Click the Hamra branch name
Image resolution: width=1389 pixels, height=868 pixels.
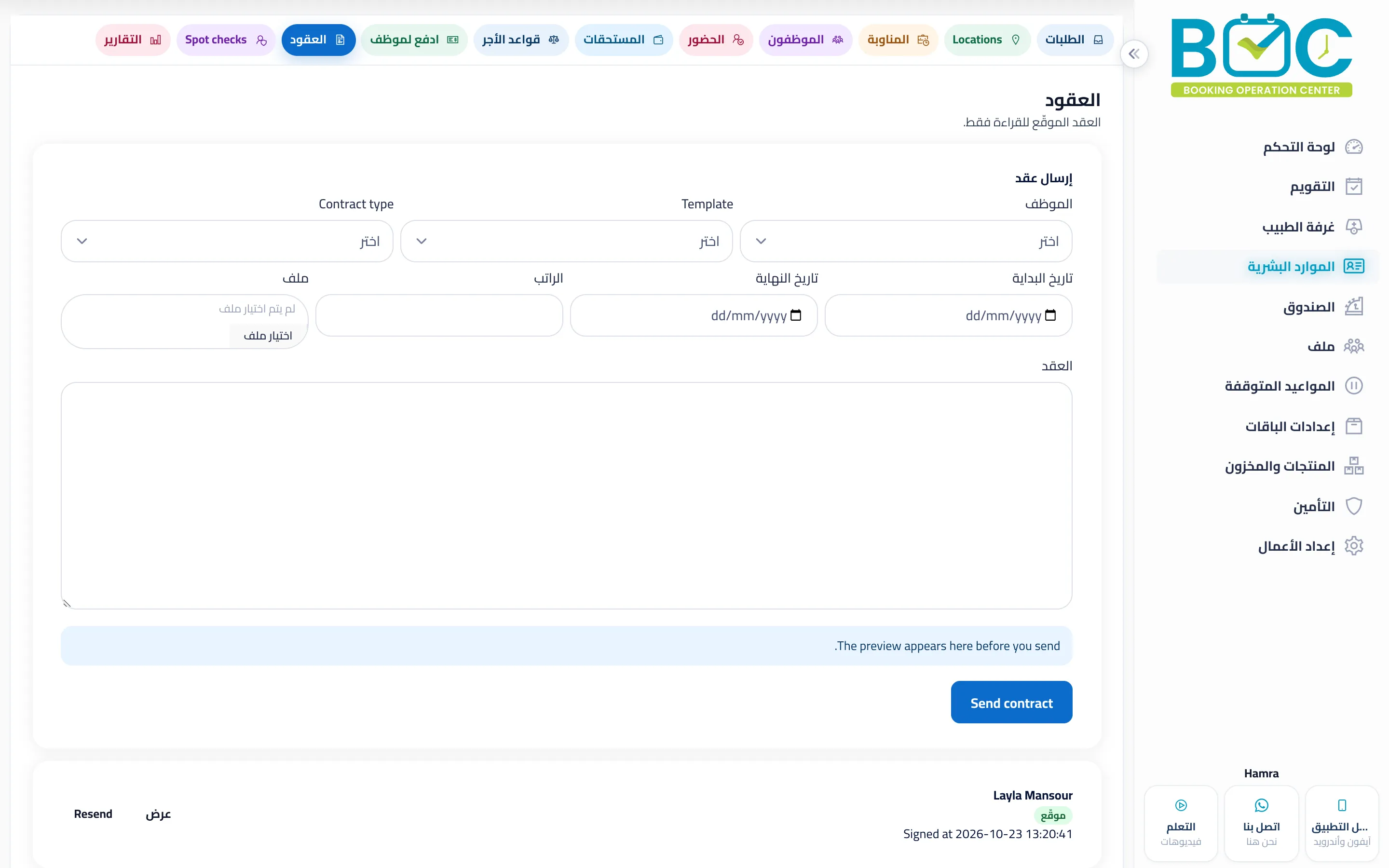pos(1261,773)
